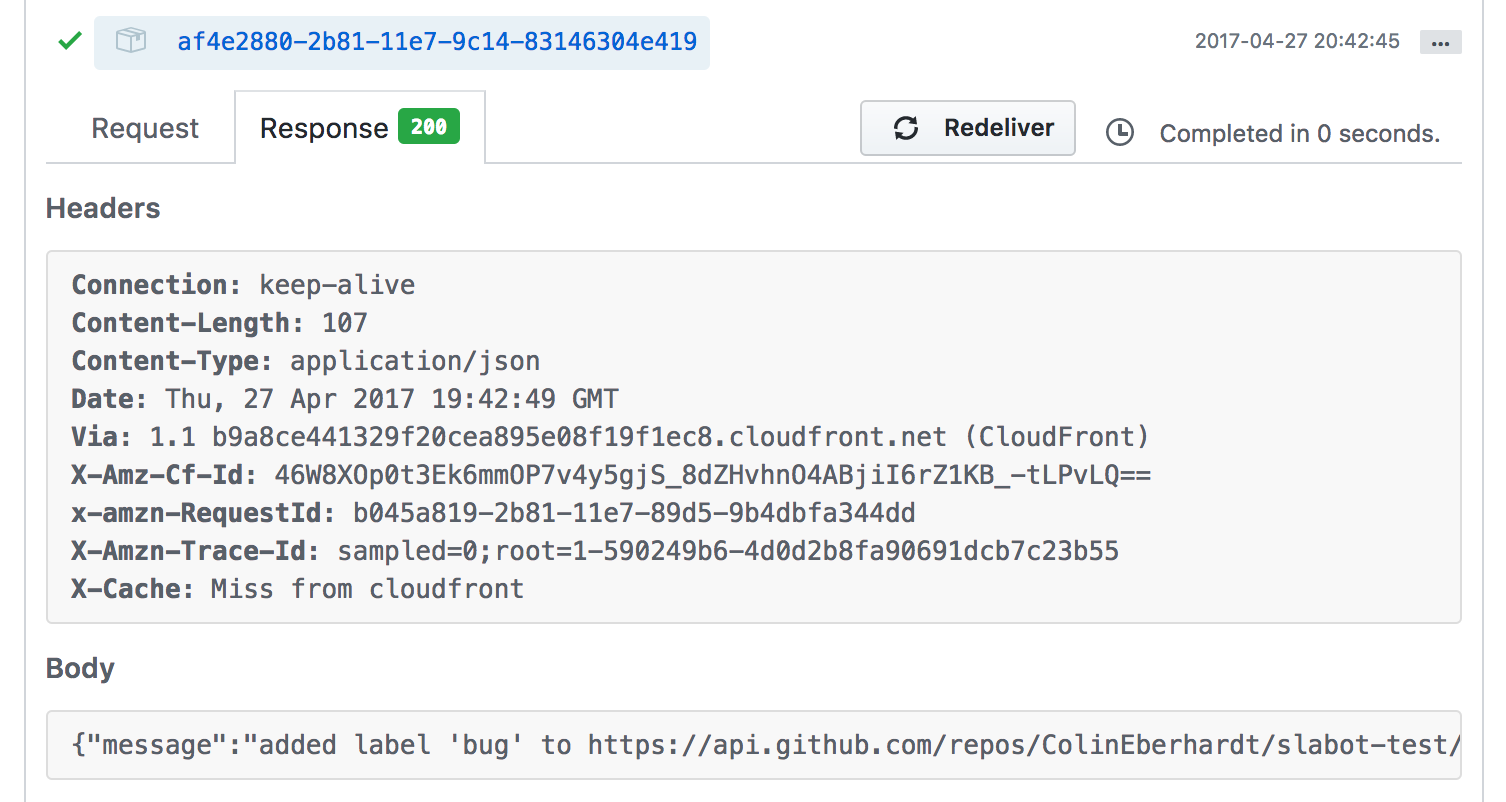Click the Connection keep-alive header line
This screenshot has height=802, width=1506.
[243, 285]
